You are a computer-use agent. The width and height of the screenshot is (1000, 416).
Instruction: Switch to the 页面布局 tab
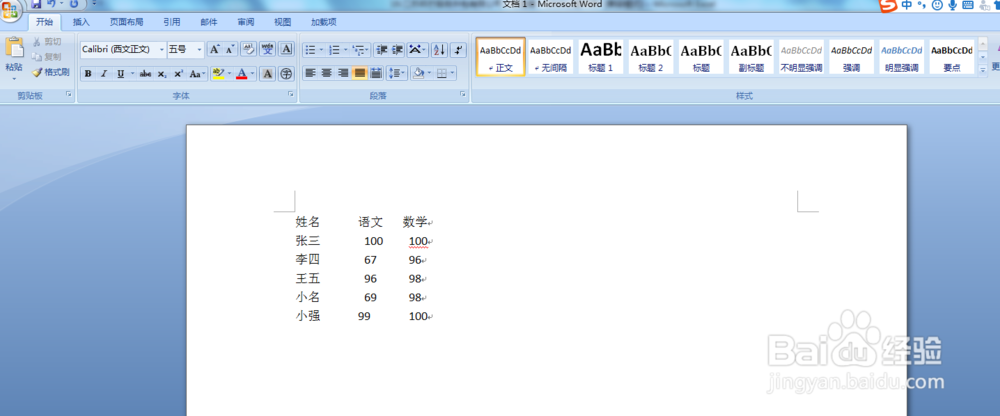(126, 22)
